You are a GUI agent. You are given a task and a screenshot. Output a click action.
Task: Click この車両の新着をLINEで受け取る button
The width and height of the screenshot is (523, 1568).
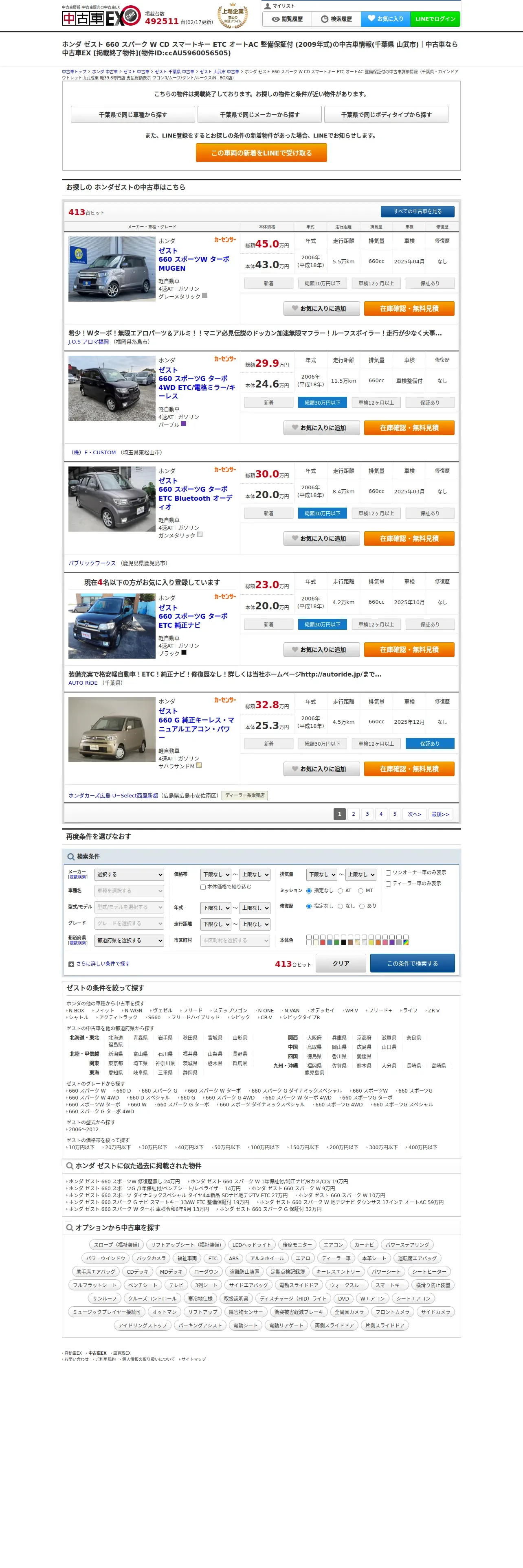(x=261, y=153)
